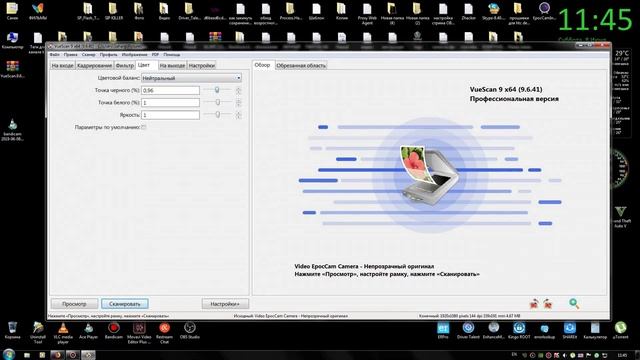Click the left rotate image icon in VueScan
The height and width of the screenshot is (360, 640).
[534, 304]
